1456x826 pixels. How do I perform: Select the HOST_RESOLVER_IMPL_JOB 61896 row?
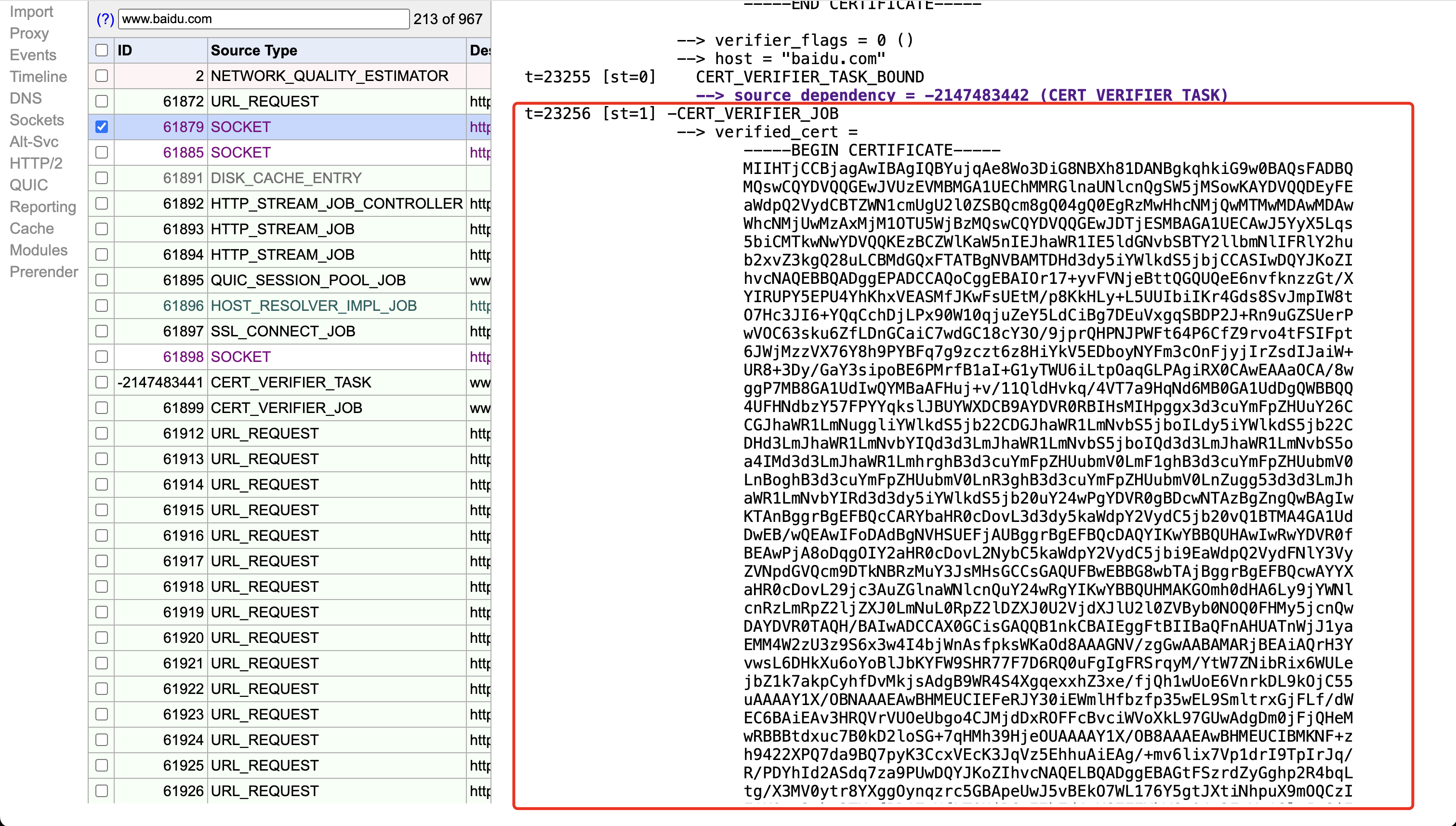[313, 306]
